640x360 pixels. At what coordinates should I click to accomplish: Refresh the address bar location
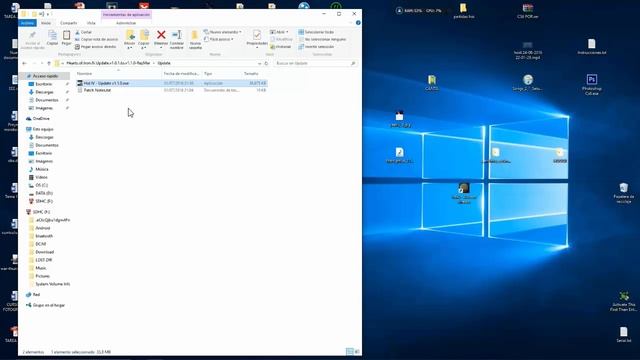point(266,63)
